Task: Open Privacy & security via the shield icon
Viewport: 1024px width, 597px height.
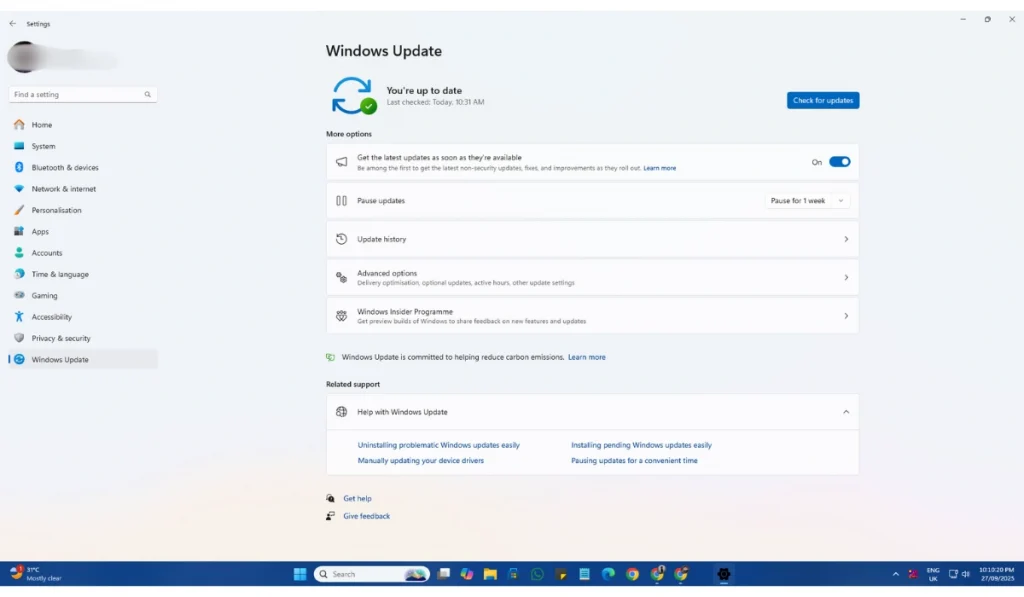Action: pos(21,338)
